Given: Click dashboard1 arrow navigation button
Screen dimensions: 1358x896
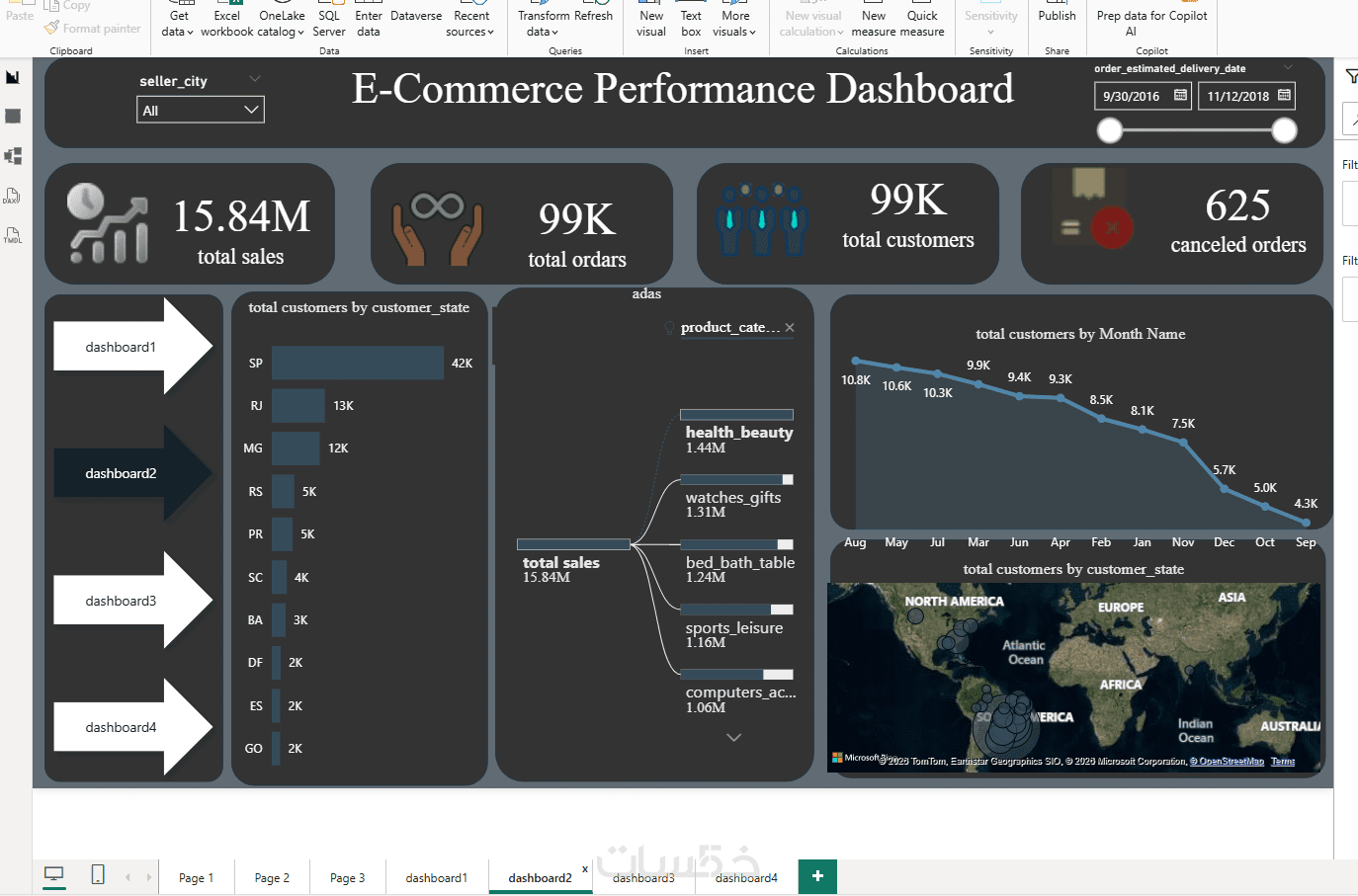Looking at the screenshot, I should 133,347.
